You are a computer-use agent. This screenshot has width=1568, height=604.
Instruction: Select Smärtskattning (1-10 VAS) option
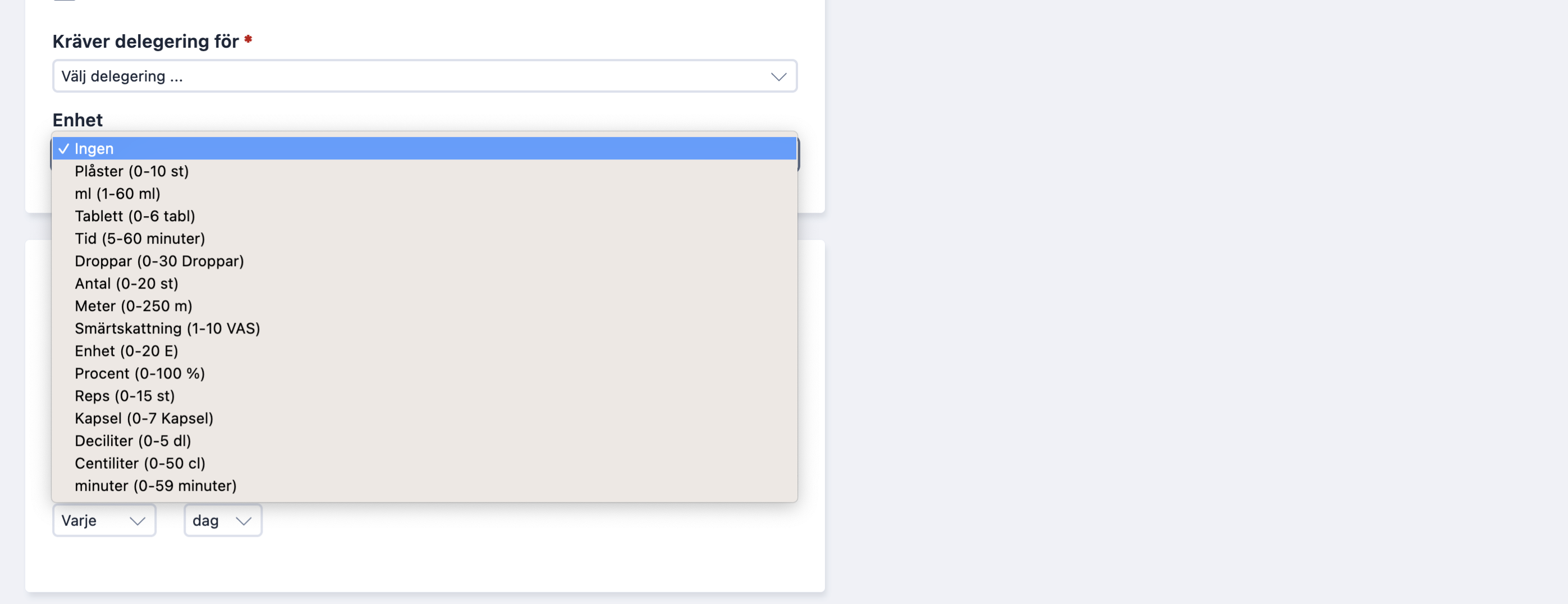tap(425, 329)
